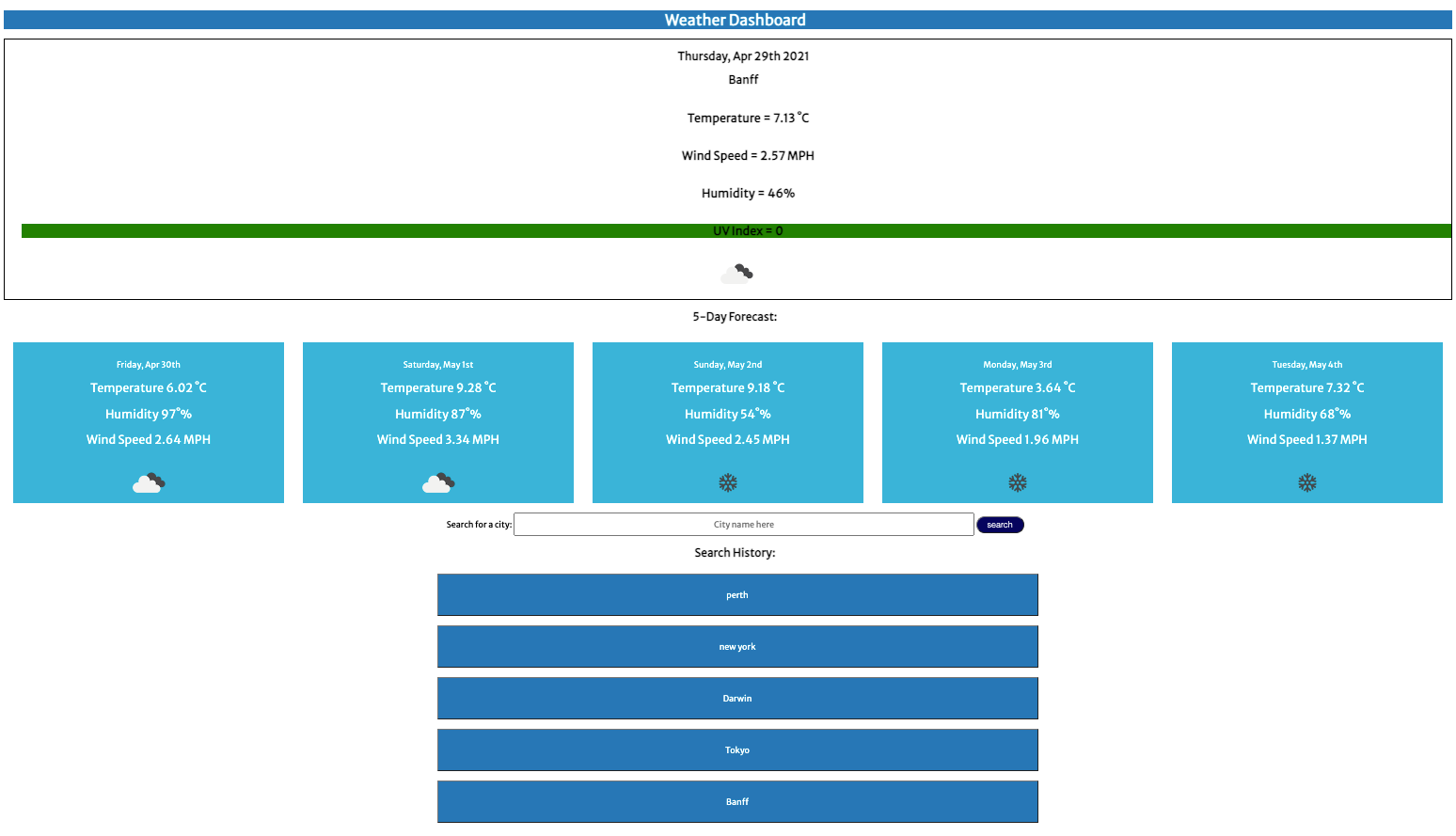The image size is (1456, 836).
Task: Click Wind Speed = 2.57 MPH text
Action: tap(748, 155)
